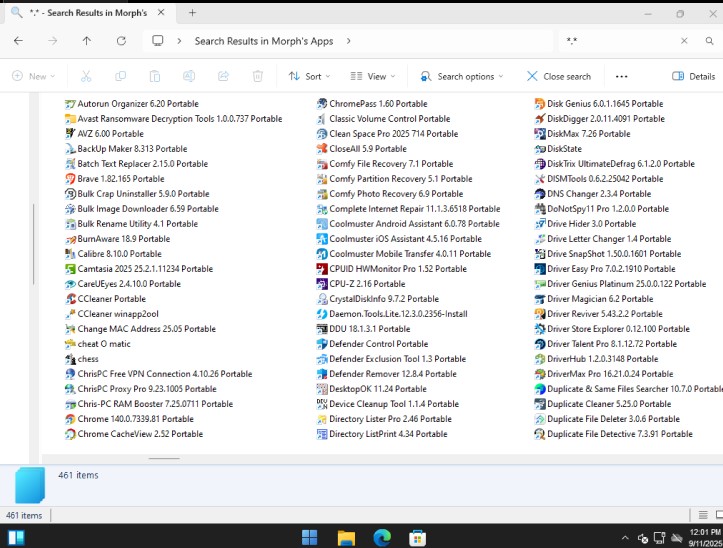Screen dimensions: 723x548
Task: Refresh the search results
Action: (121, 41)
